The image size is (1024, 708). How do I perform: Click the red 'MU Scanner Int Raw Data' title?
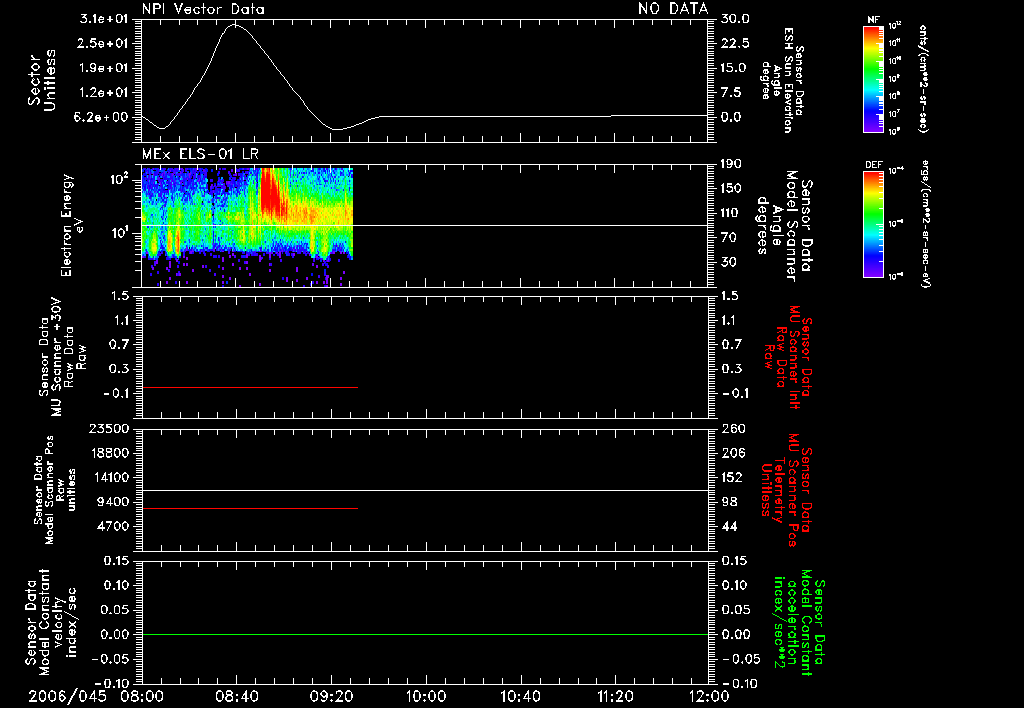[x=788, y=357]
